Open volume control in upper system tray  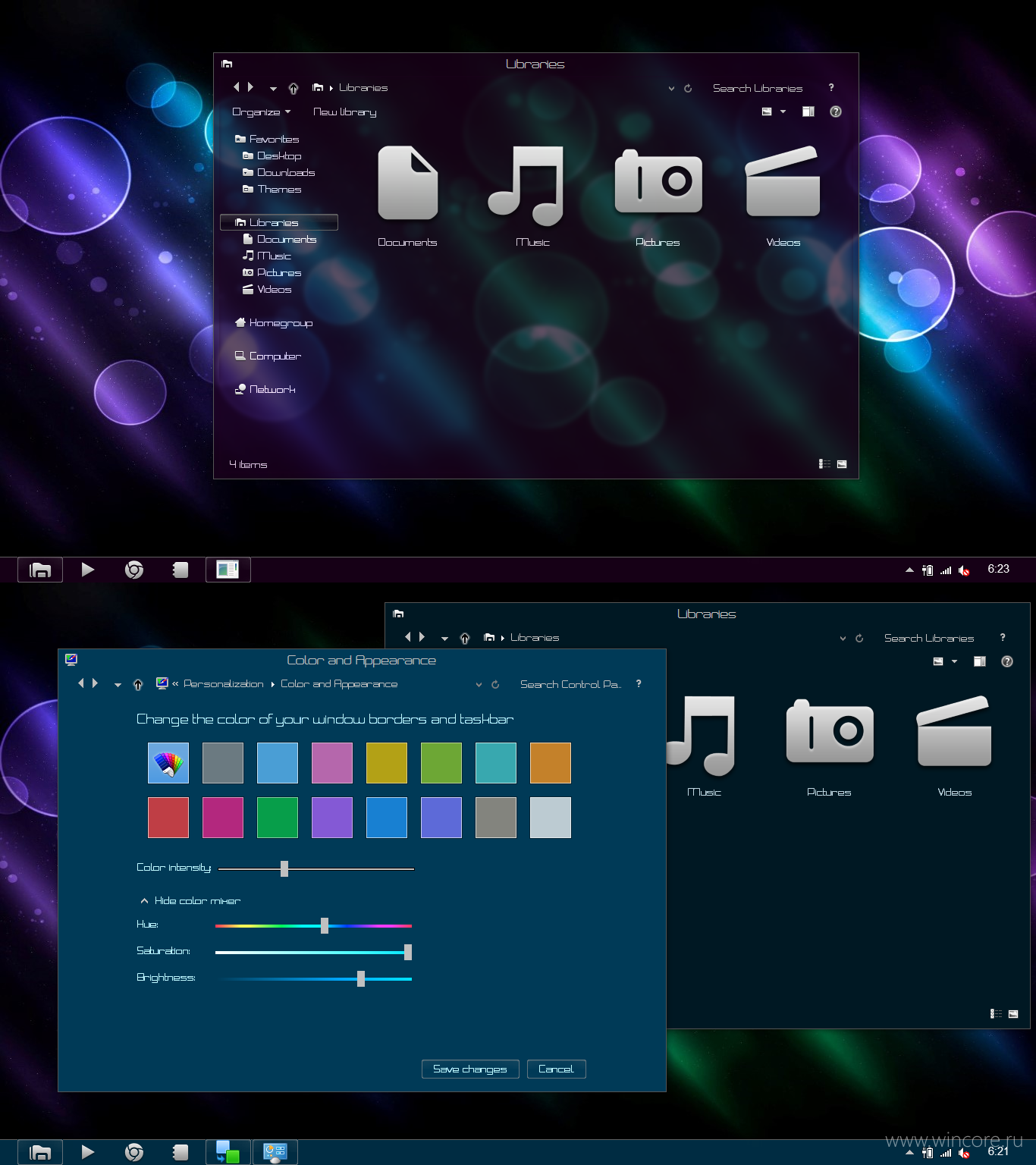coord(964,570)
